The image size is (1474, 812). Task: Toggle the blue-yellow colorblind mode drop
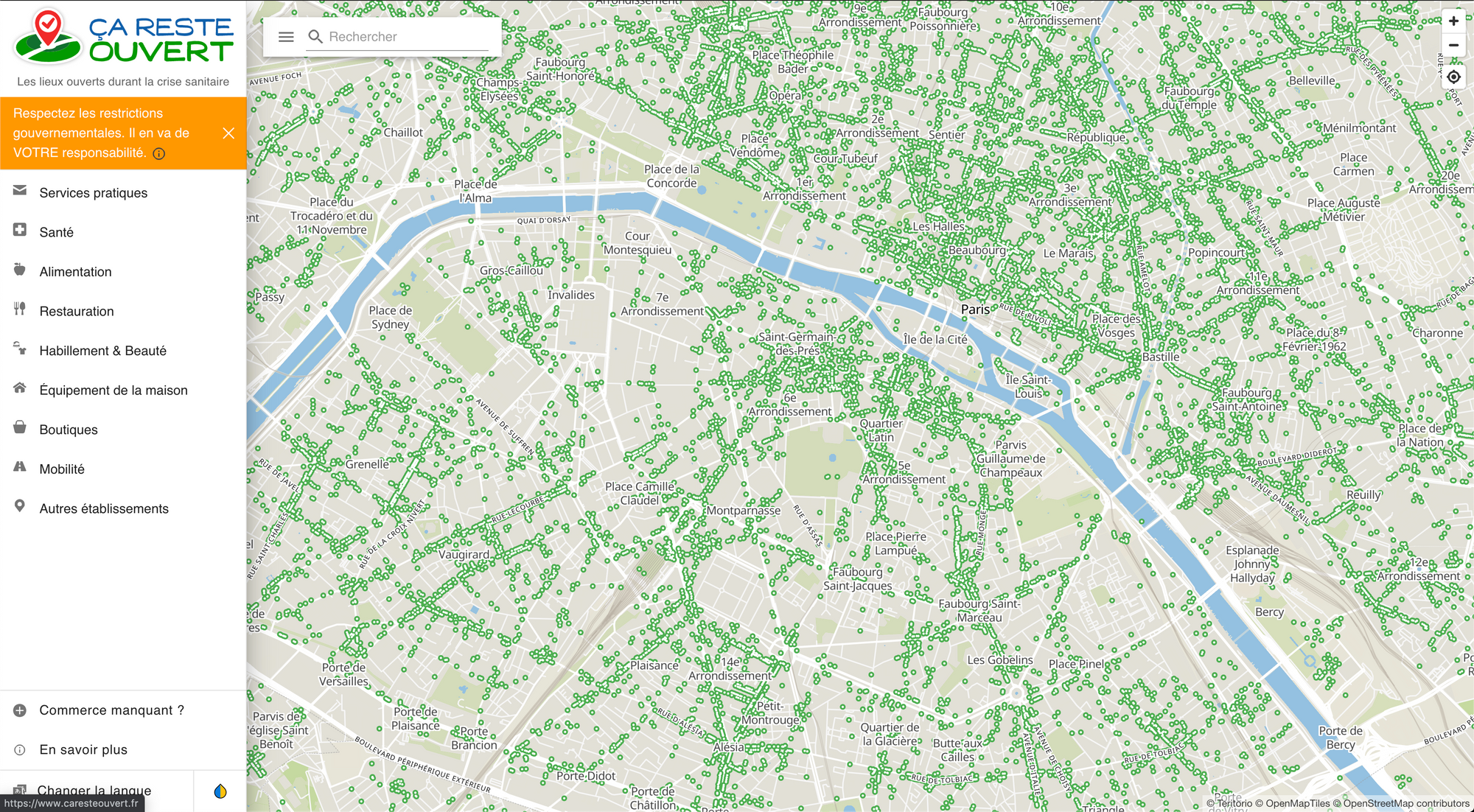220,791
